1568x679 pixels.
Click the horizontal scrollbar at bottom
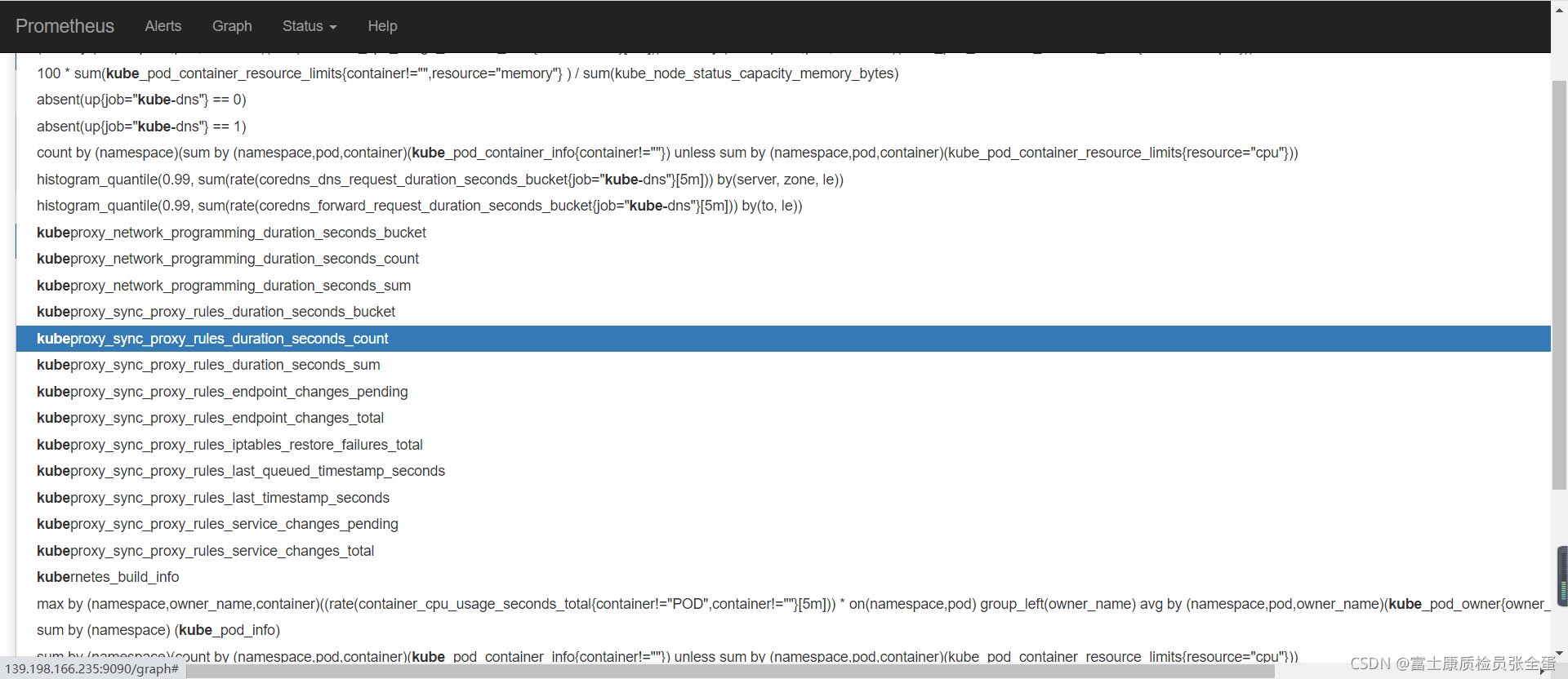pyautogui.click(x=731, y=671)
